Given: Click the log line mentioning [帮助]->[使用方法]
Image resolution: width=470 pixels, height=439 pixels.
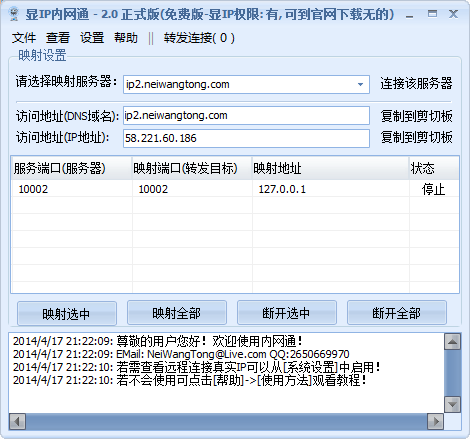Looking at the screenshot, I should (x=190, y=380).
